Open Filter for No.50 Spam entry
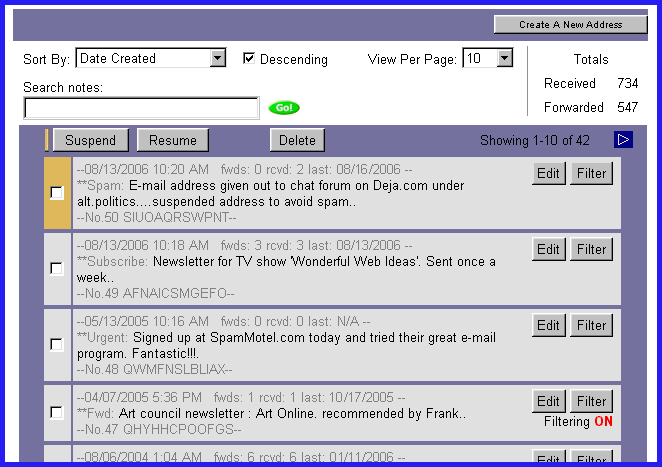662x467 pixels. tap(591, 174)
